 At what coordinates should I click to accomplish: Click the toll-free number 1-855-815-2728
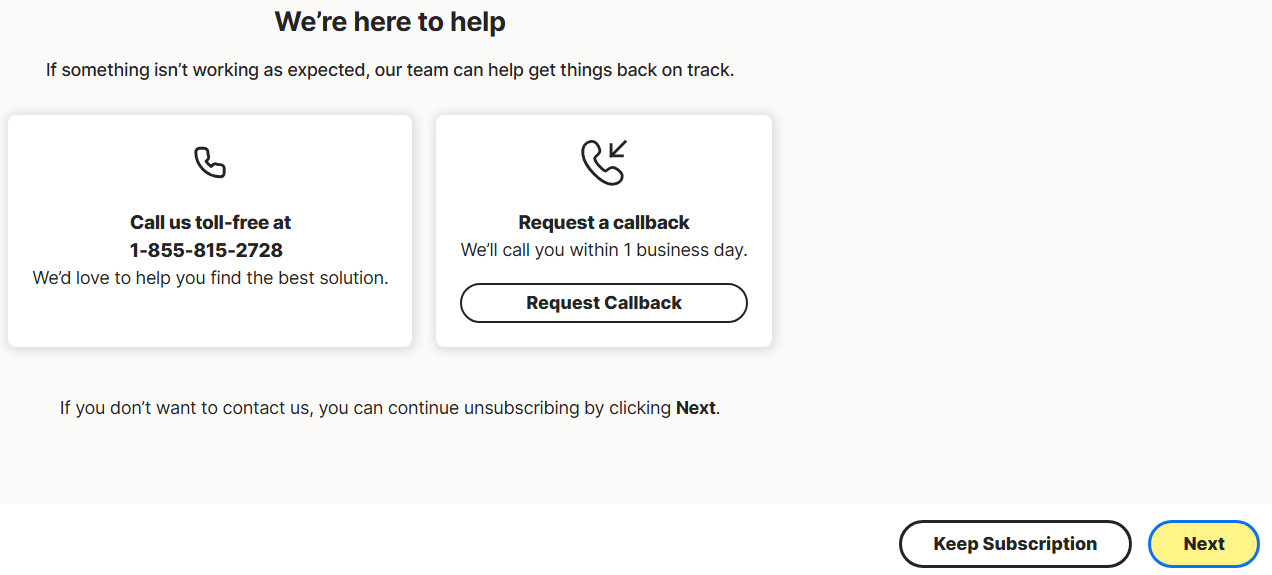207,250
